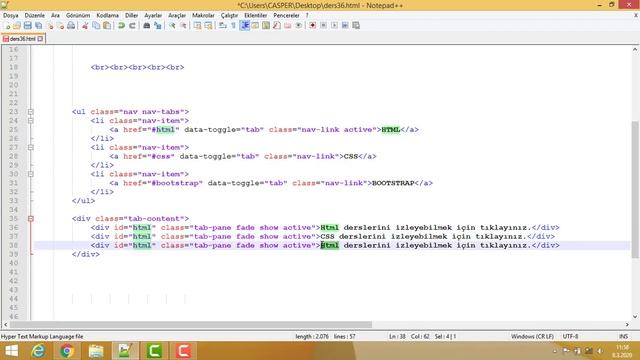Collapse the li fold at line 27

[31, 147]
